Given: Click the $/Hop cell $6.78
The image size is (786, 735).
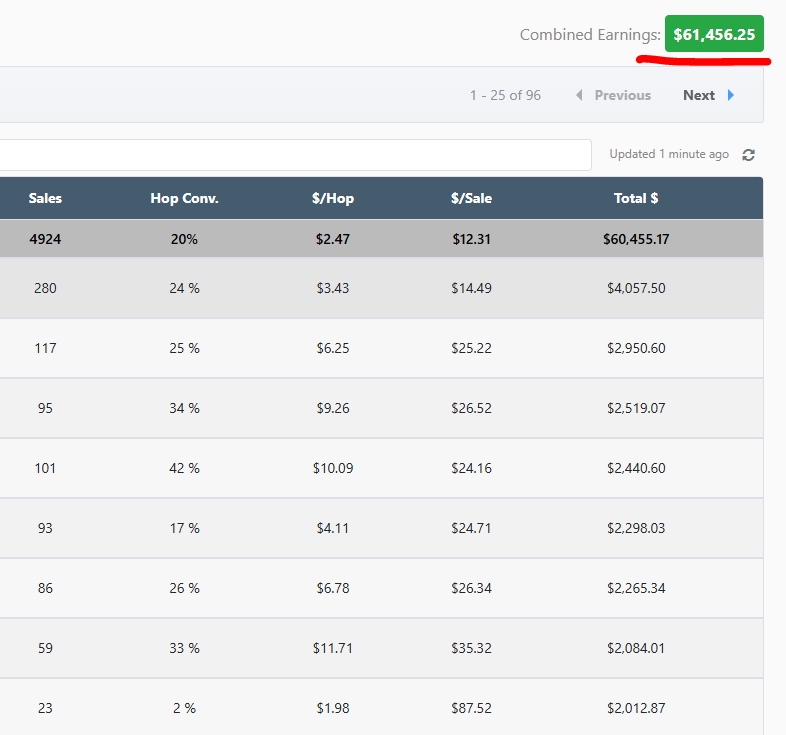Looking at the screenshot, I should click(333, 588).
